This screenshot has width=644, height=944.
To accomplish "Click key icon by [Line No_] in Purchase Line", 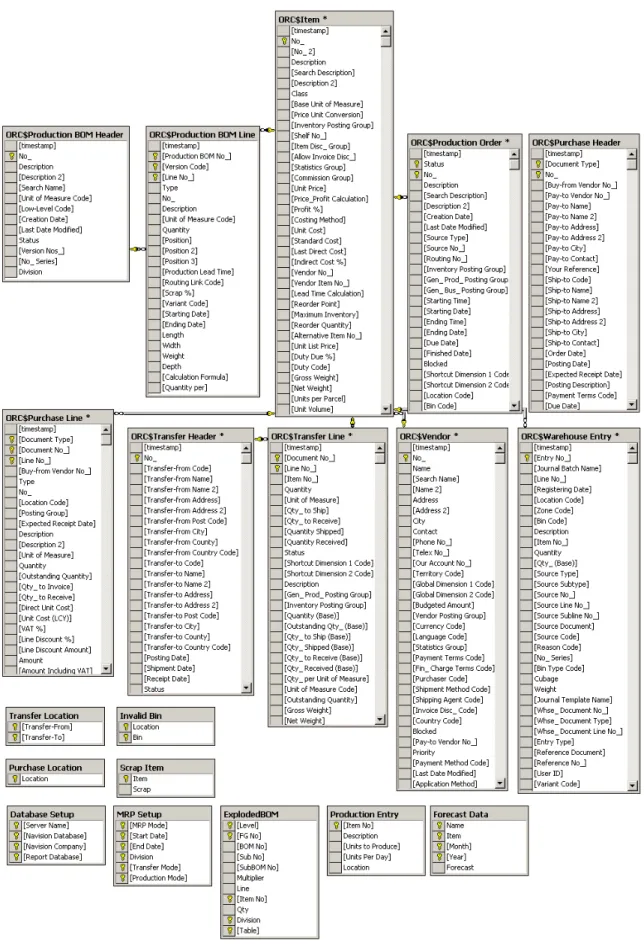I will tap(11, 461).
